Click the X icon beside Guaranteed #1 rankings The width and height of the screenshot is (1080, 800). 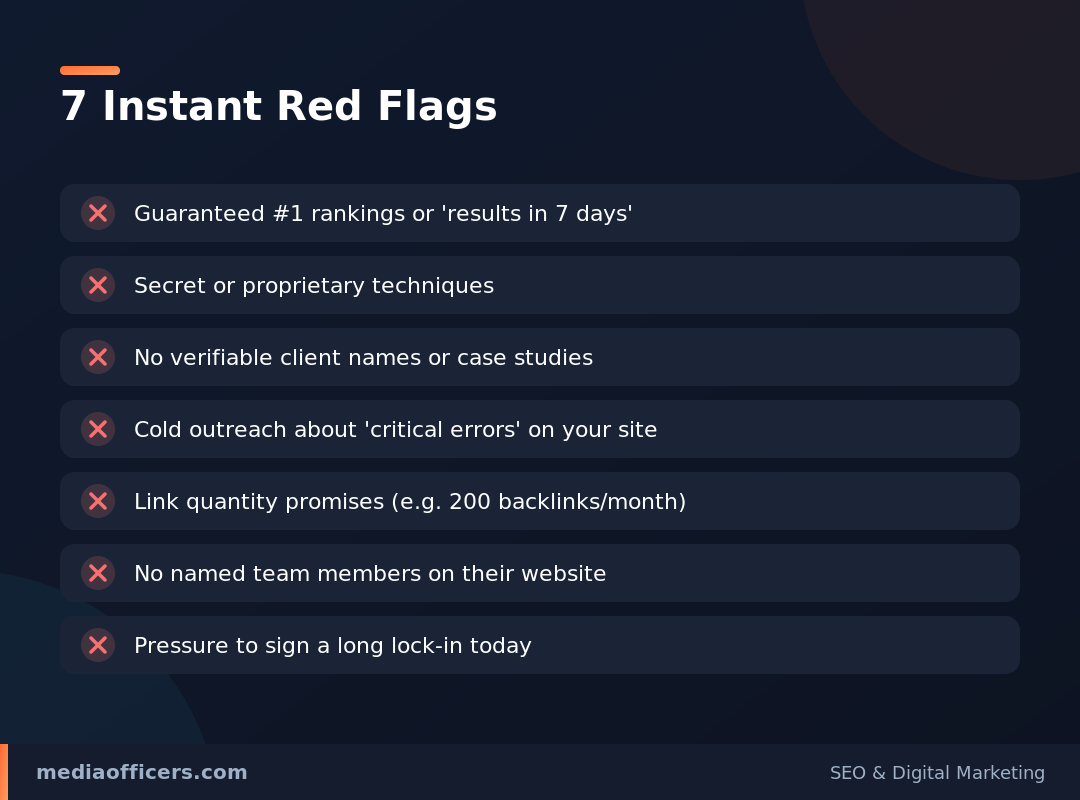point(98,213)
